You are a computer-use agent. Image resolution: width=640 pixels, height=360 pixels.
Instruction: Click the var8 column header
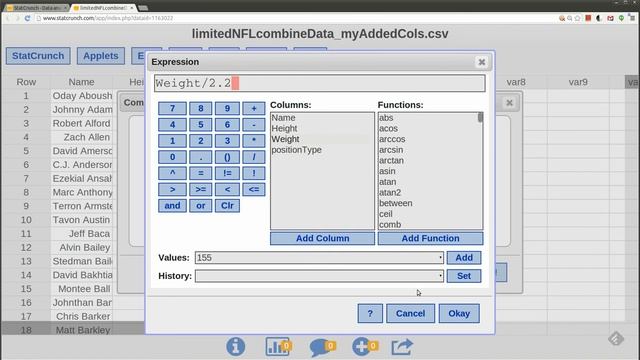[516, 82]
